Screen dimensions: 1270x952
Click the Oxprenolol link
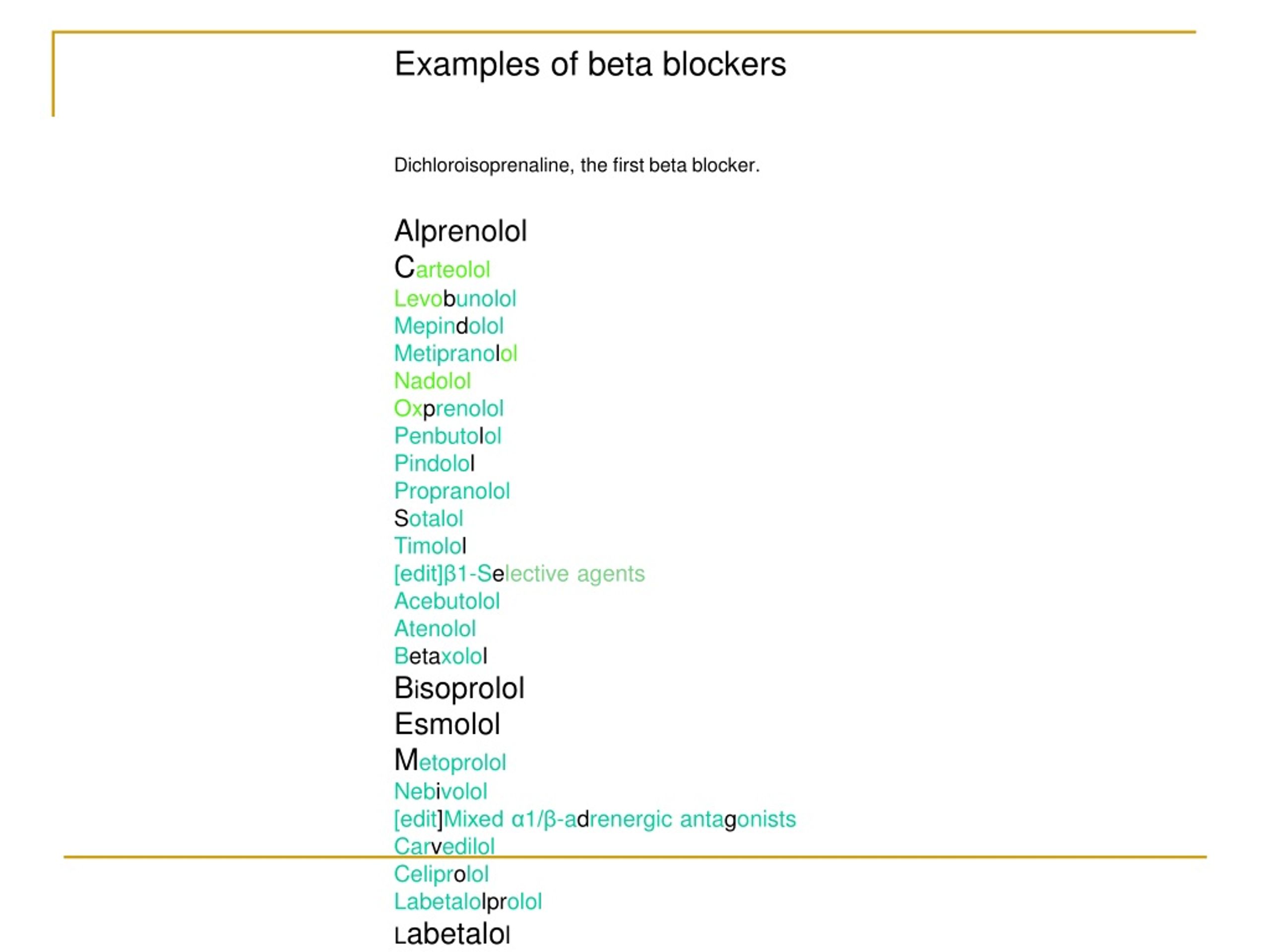tap(449, 409)
